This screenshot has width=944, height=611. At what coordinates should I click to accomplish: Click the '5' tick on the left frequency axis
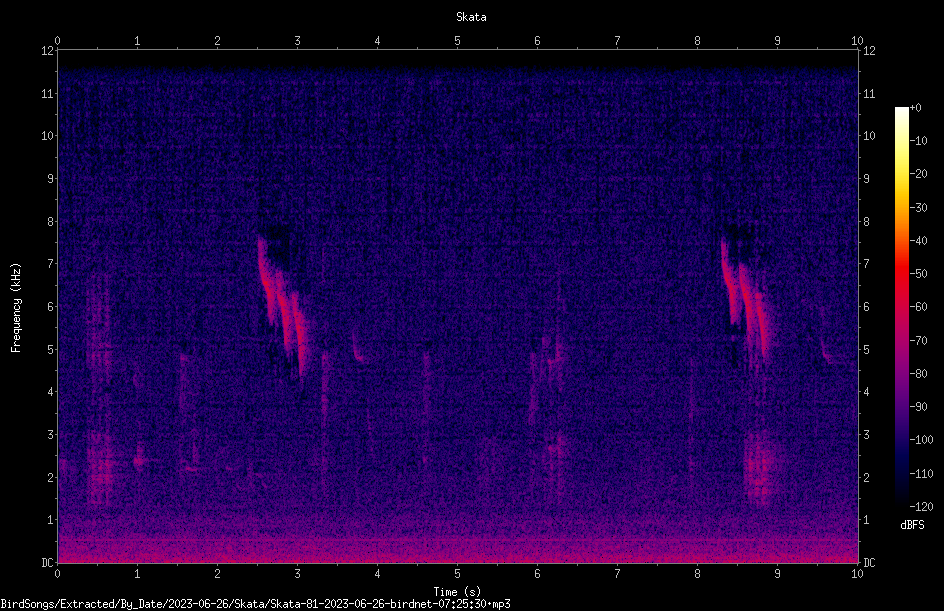point(50,349)
